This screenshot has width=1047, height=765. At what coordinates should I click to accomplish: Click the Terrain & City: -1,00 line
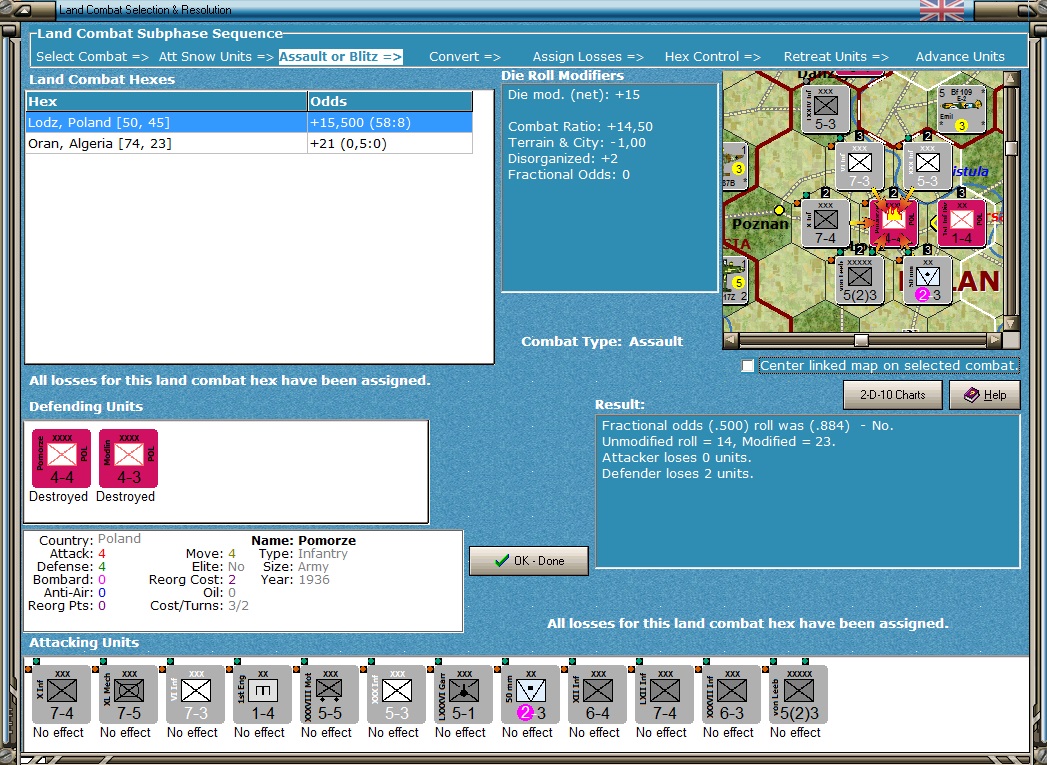point(577,143)
